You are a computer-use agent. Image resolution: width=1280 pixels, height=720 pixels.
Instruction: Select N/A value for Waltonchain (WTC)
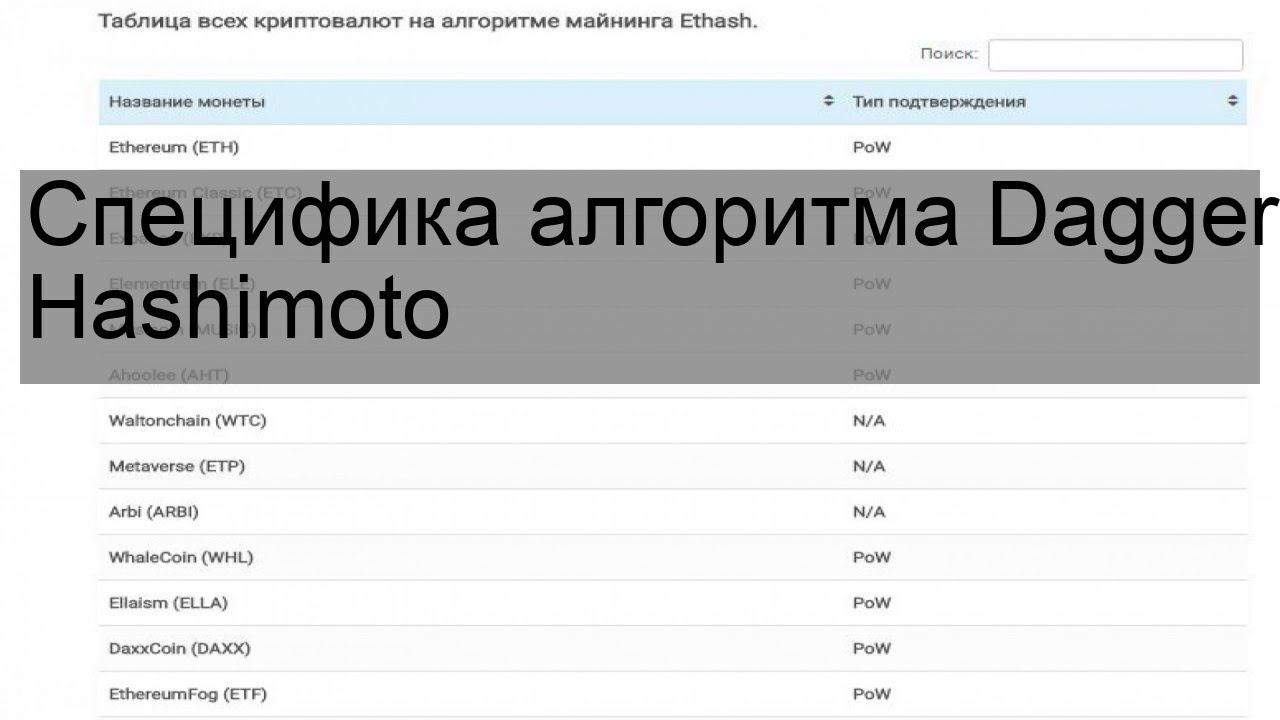[x=869, y=421]
